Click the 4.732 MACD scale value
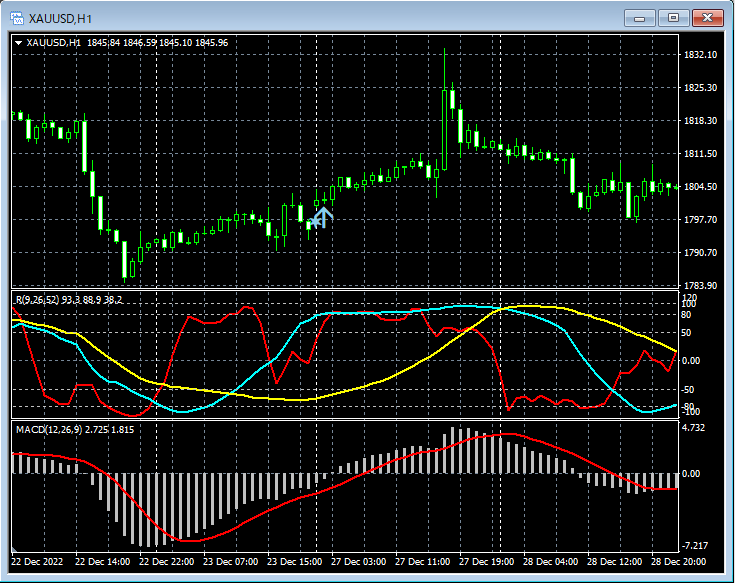The height and width of the screenshot is (583, 736). 695,428
